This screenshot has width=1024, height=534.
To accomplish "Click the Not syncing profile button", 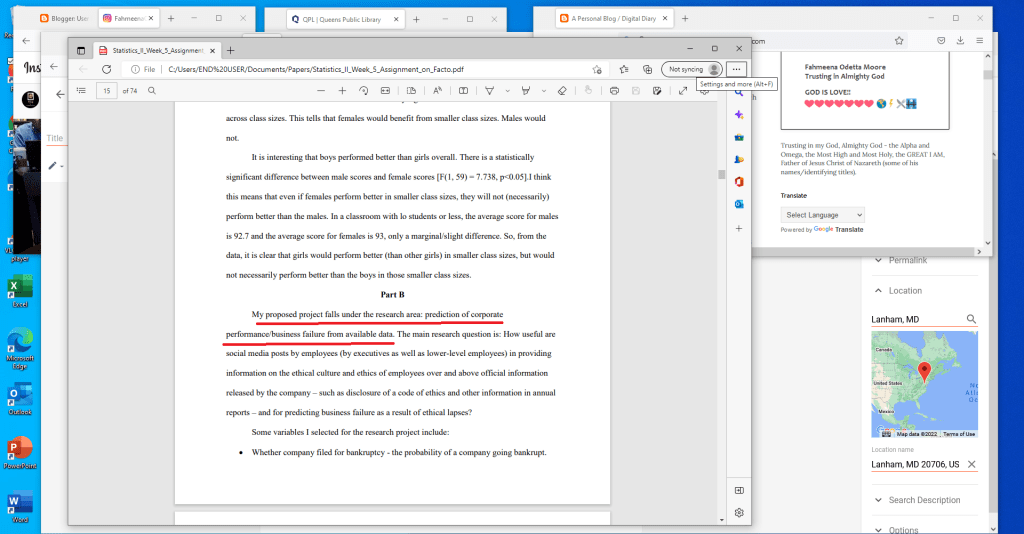I will [x=692, y=69].
